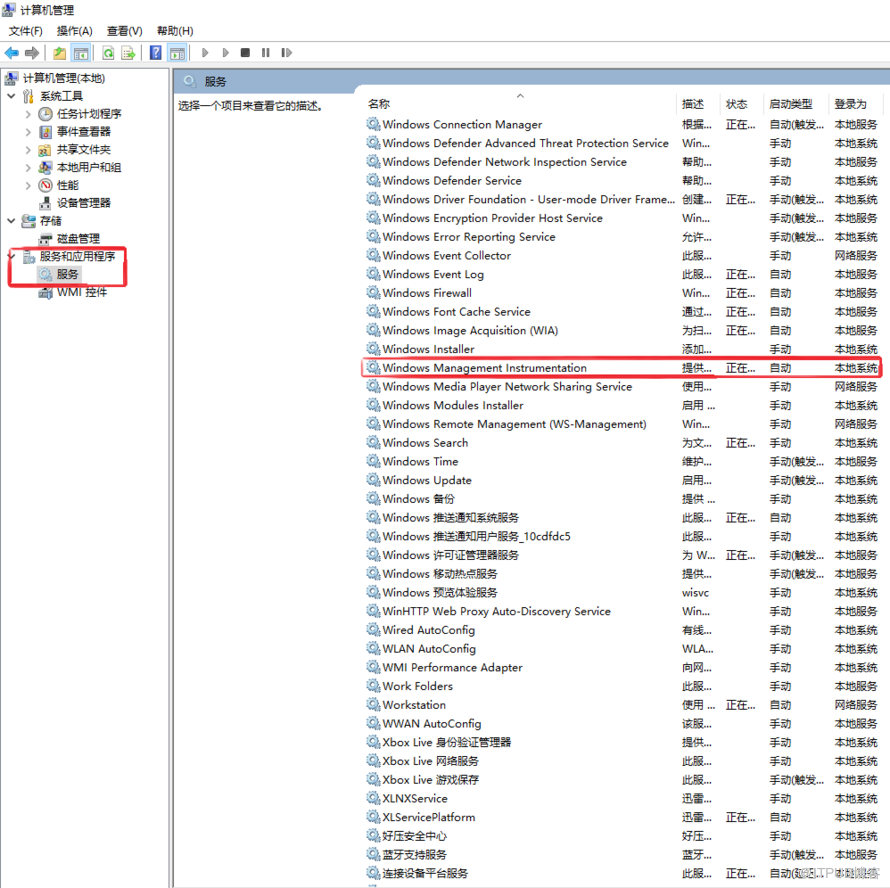This screenshot has width=890, height=888.
Task: Open the 帮助(H) menu
Action: [175, 31]
